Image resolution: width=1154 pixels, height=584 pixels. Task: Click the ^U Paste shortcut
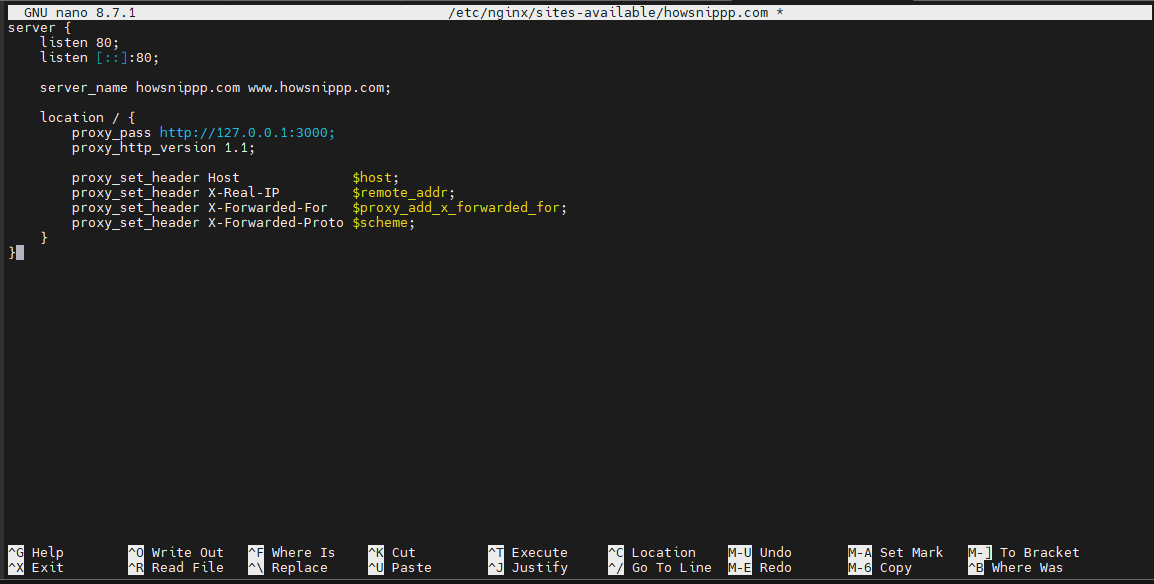[x=400, y=568]
